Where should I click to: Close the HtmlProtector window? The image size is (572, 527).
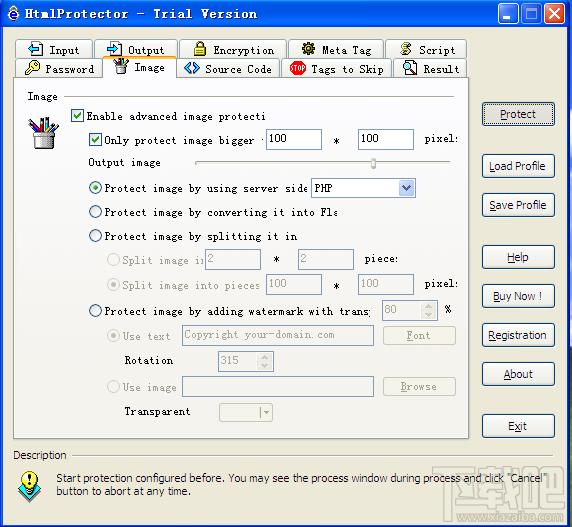(554, 14)
